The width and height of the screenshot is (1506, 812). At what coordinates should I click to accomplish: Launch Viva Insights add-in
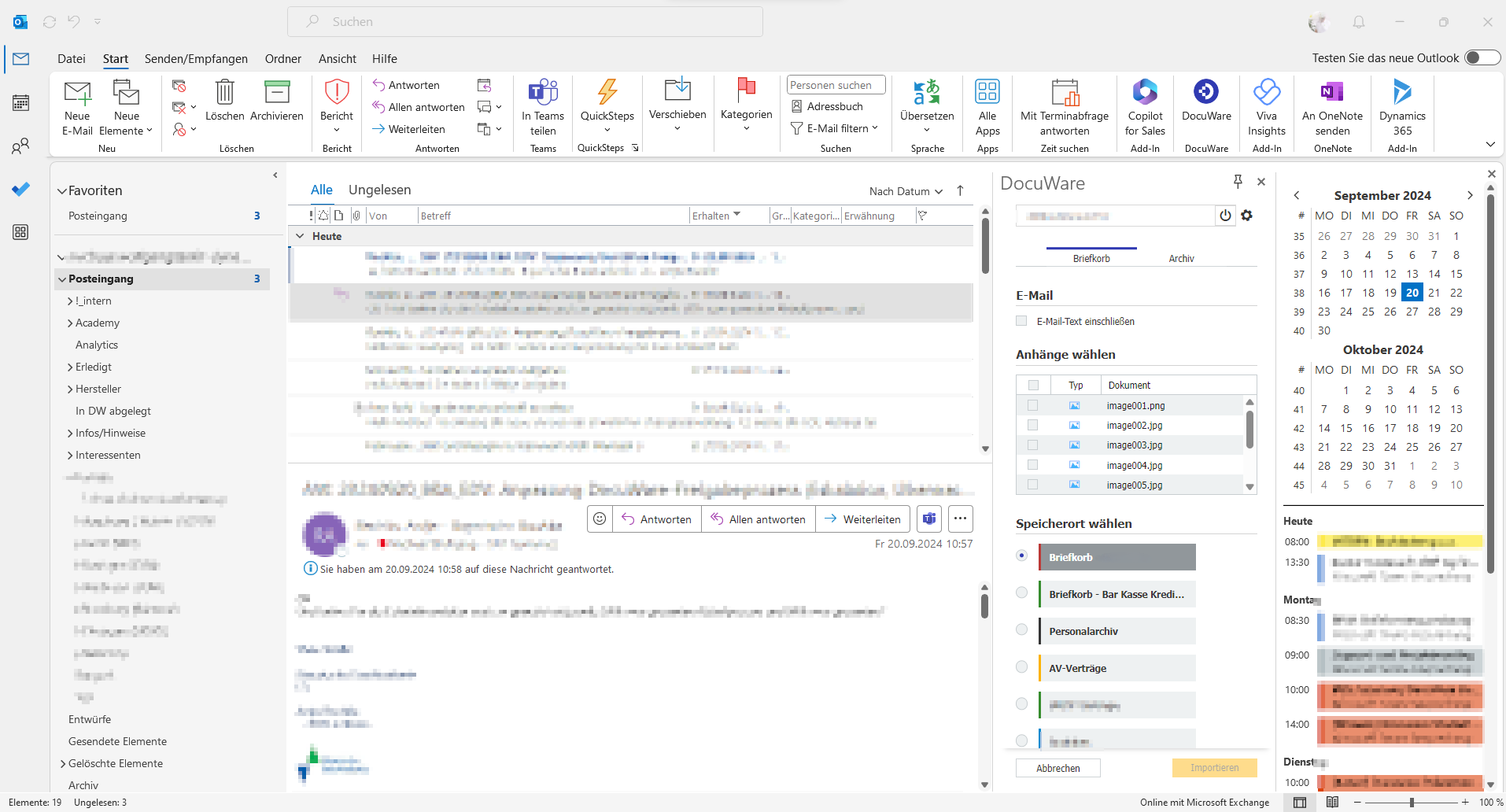point(1267,108)
